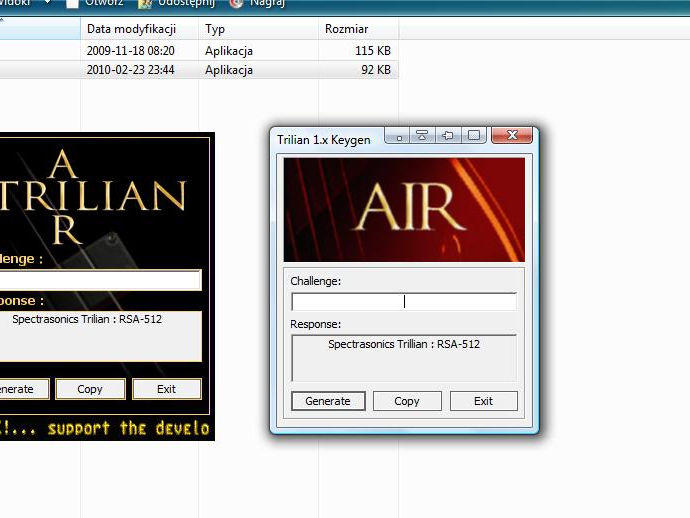Screen dimensions: 690x518
Task: Click the Aplikacja type cell of the 92 KB file
Action: point(229,70)
